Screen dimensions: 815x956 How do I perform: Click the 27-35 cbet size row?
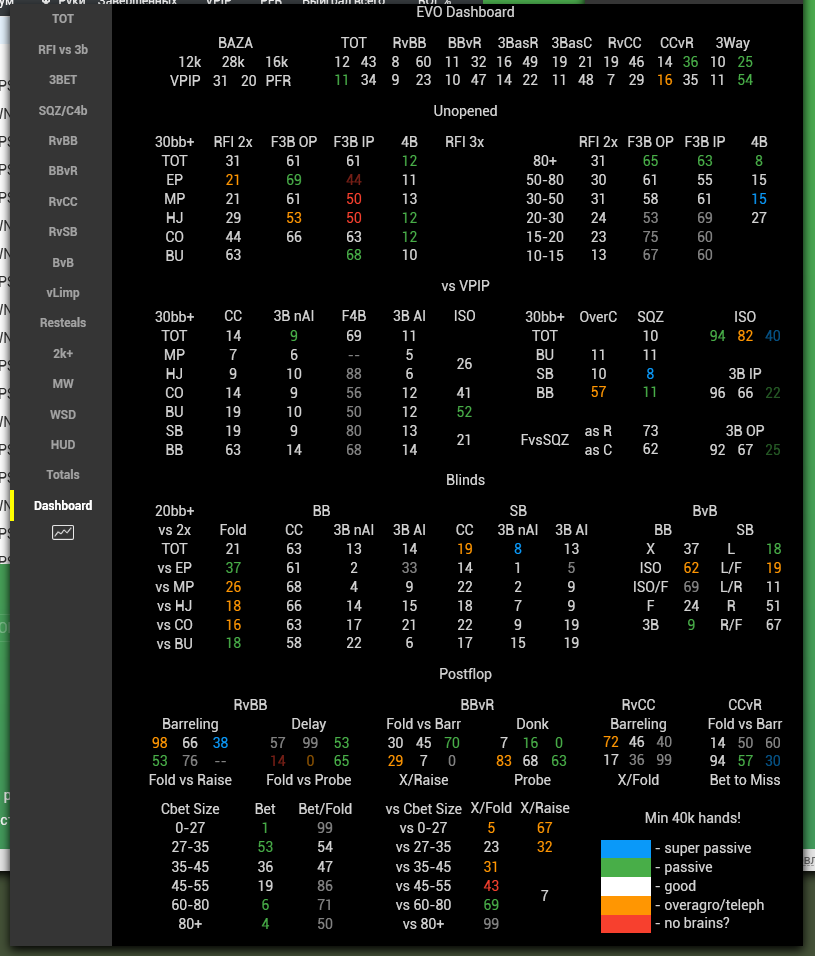pyautogui.click(x=190, y=847)
